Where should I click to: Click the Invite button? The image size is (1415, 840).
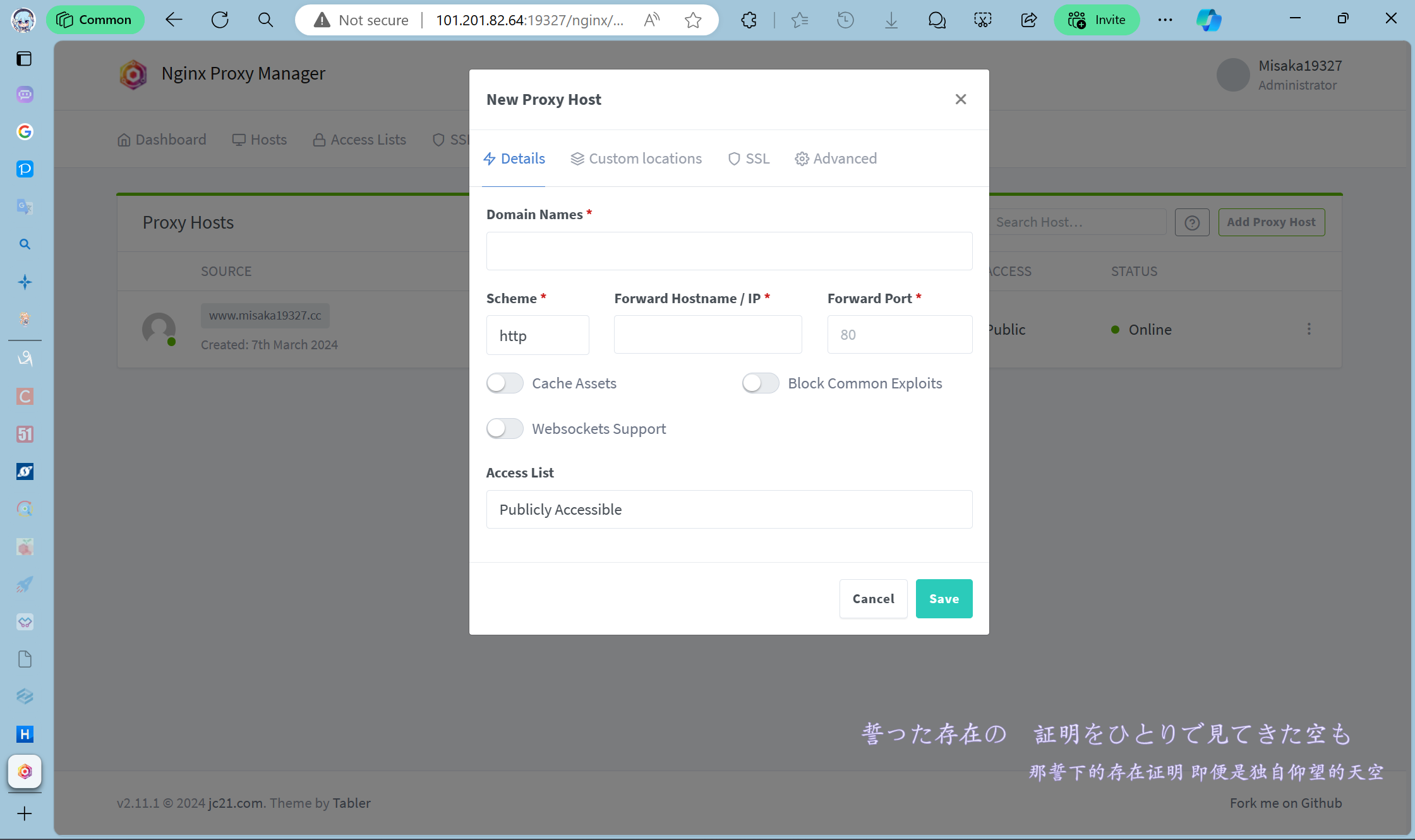(1097, 20)
